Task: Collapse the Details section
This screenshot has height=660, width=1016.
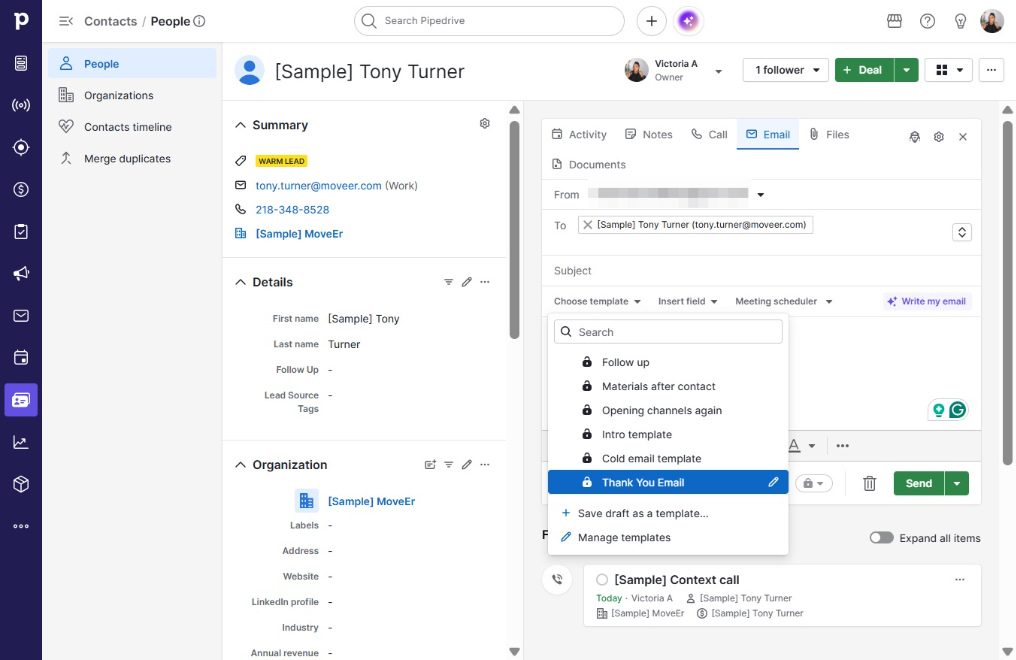Action: pos(240,282)
